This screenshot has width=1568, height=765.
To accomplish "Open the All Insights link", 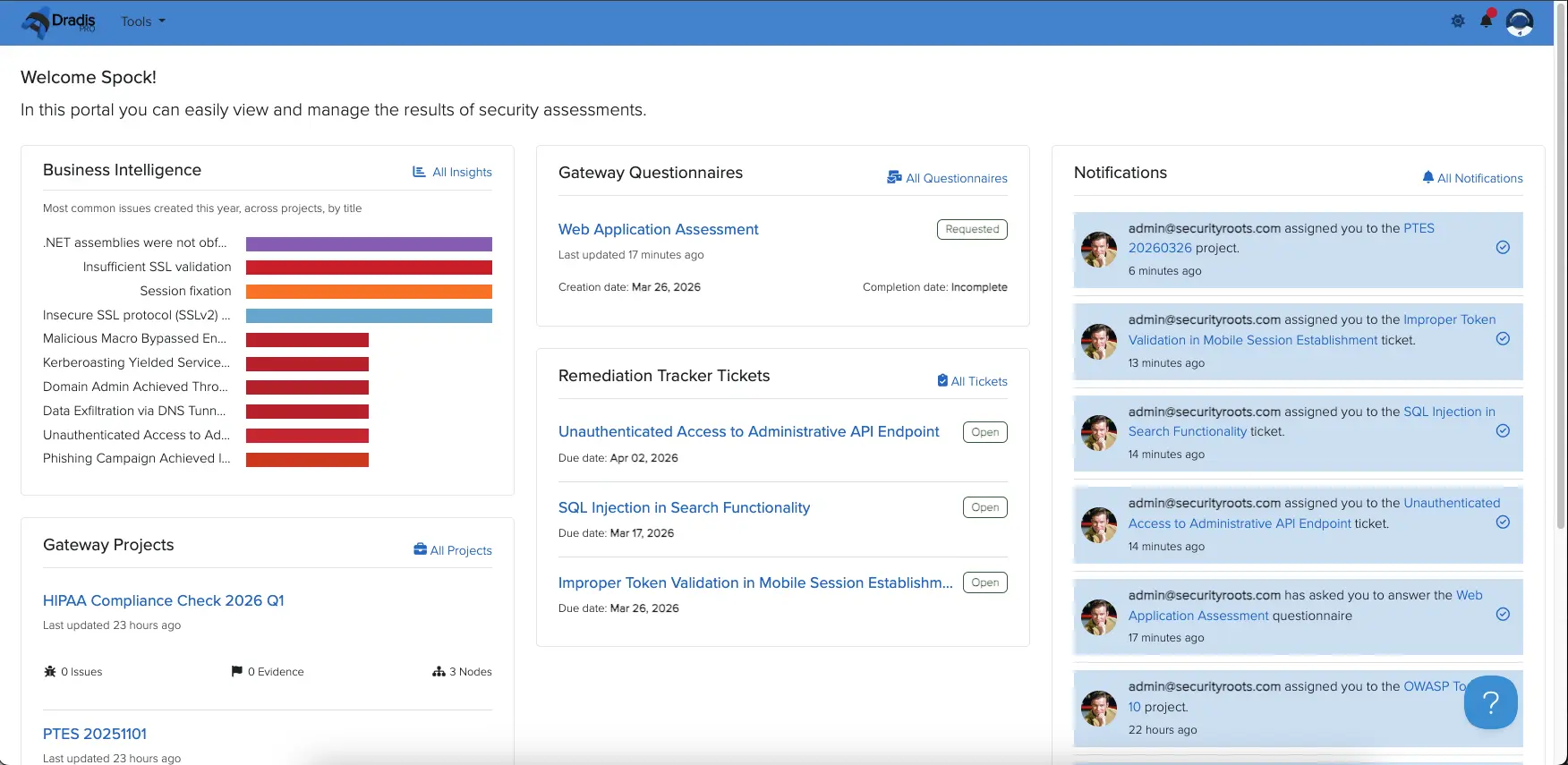I will click(452, 172).
